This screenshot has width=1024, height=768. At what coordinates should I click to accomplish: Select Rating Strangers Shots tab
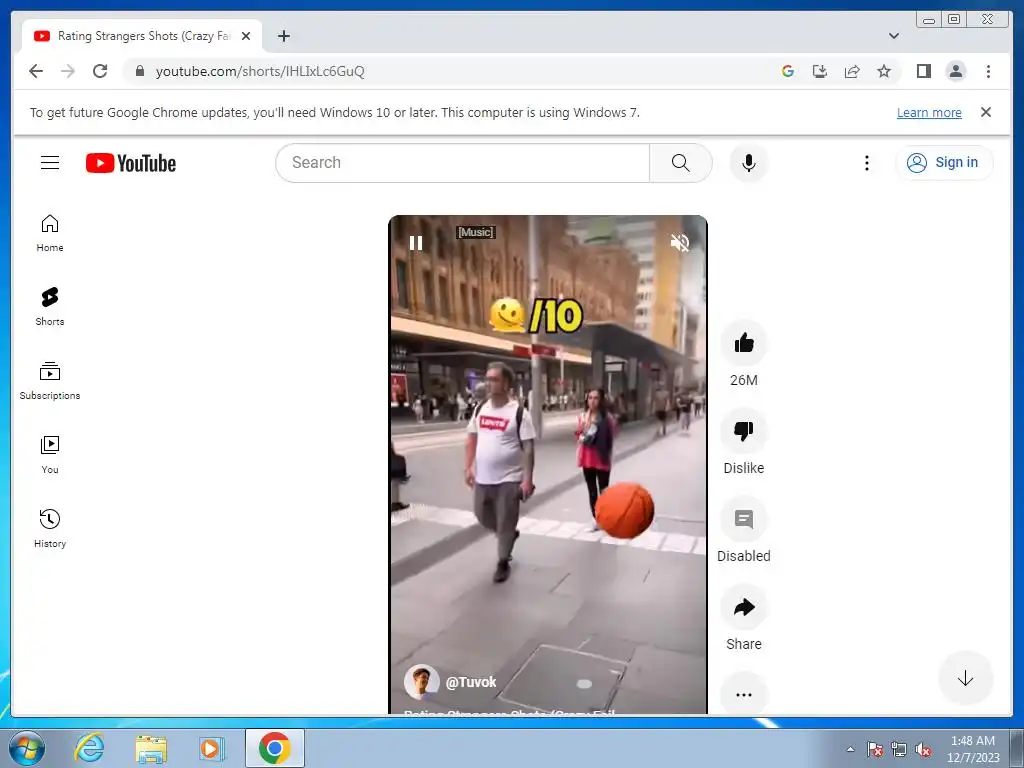pos(142,36)
